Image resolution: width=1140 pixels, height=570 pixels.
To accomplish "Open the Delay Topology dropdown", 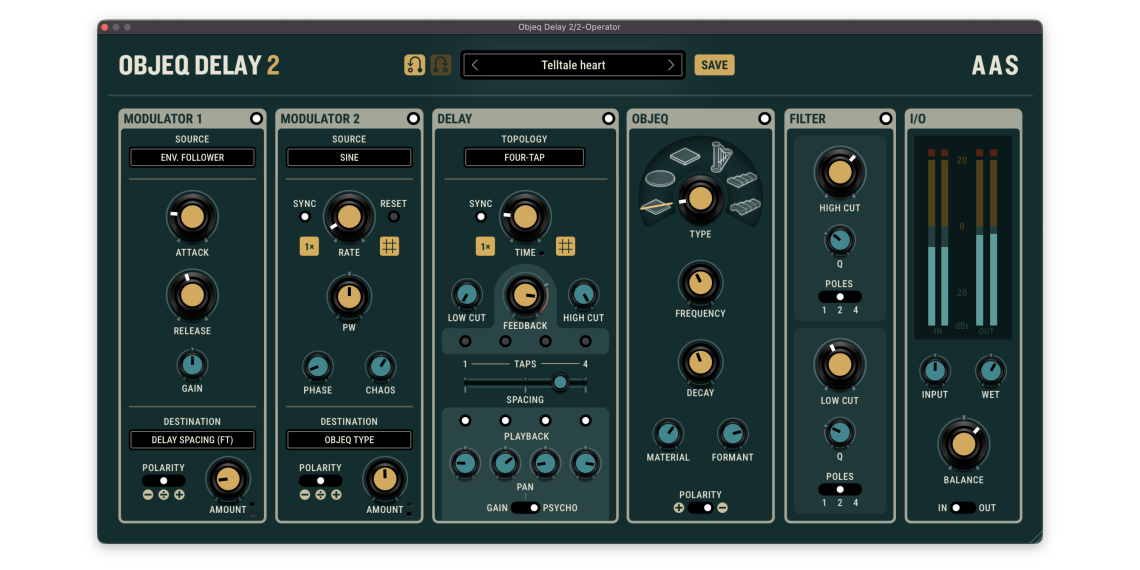I will tap(524, 158).
